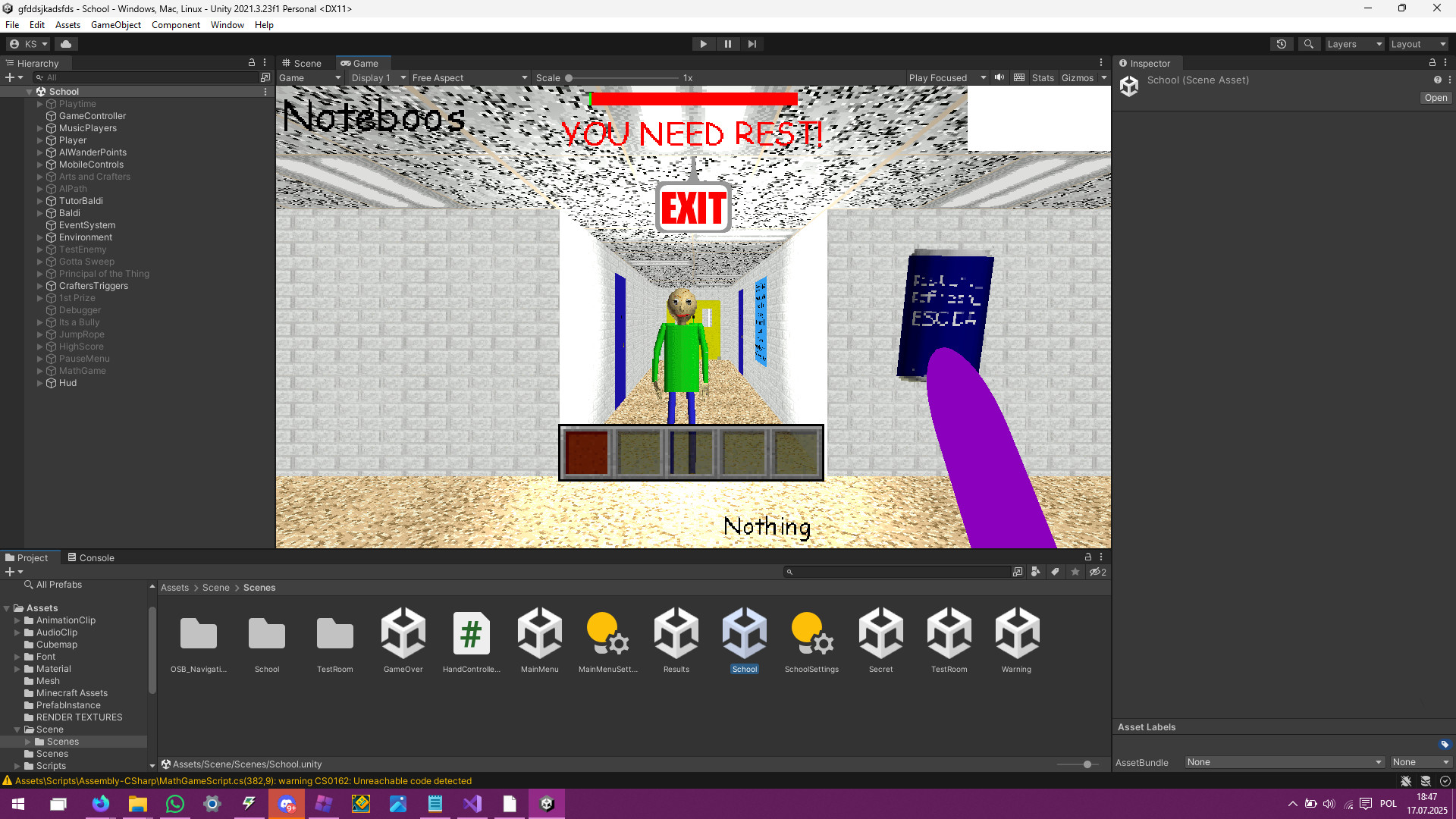Image resolution: width=1456 pixels, height=819 pixels.
Task: Open the Layout dropdown at top right
Action: click(1417, 43)
